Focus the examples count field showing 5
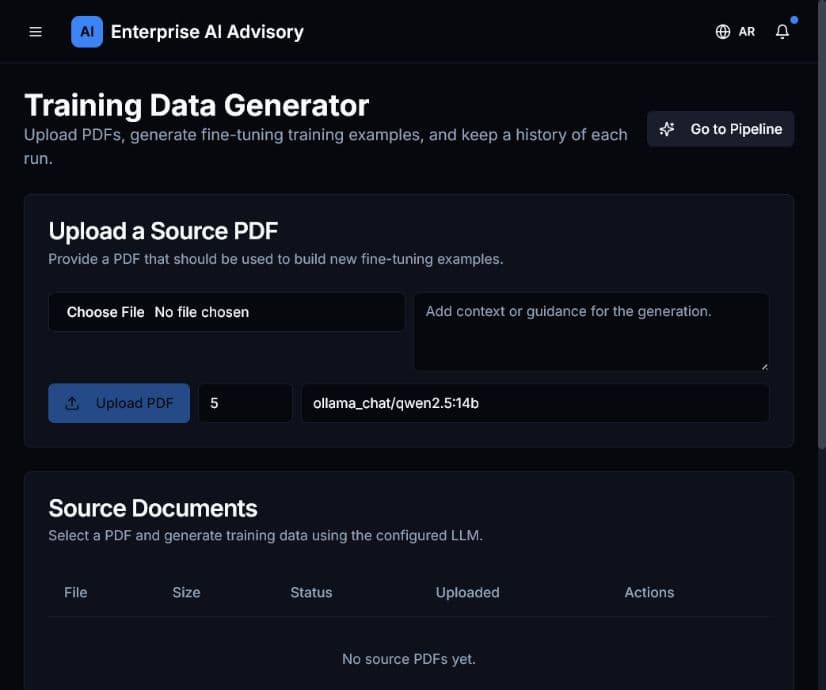Viewport: 826px width, 690px height. 245,403
